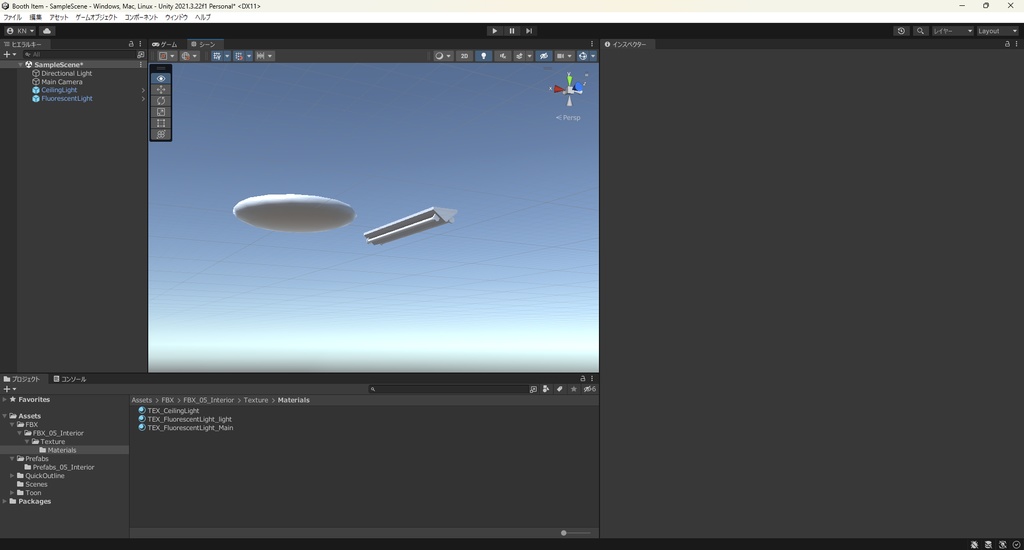
Task: Open the ファイル (File) menu
Action: coord(12,18)
